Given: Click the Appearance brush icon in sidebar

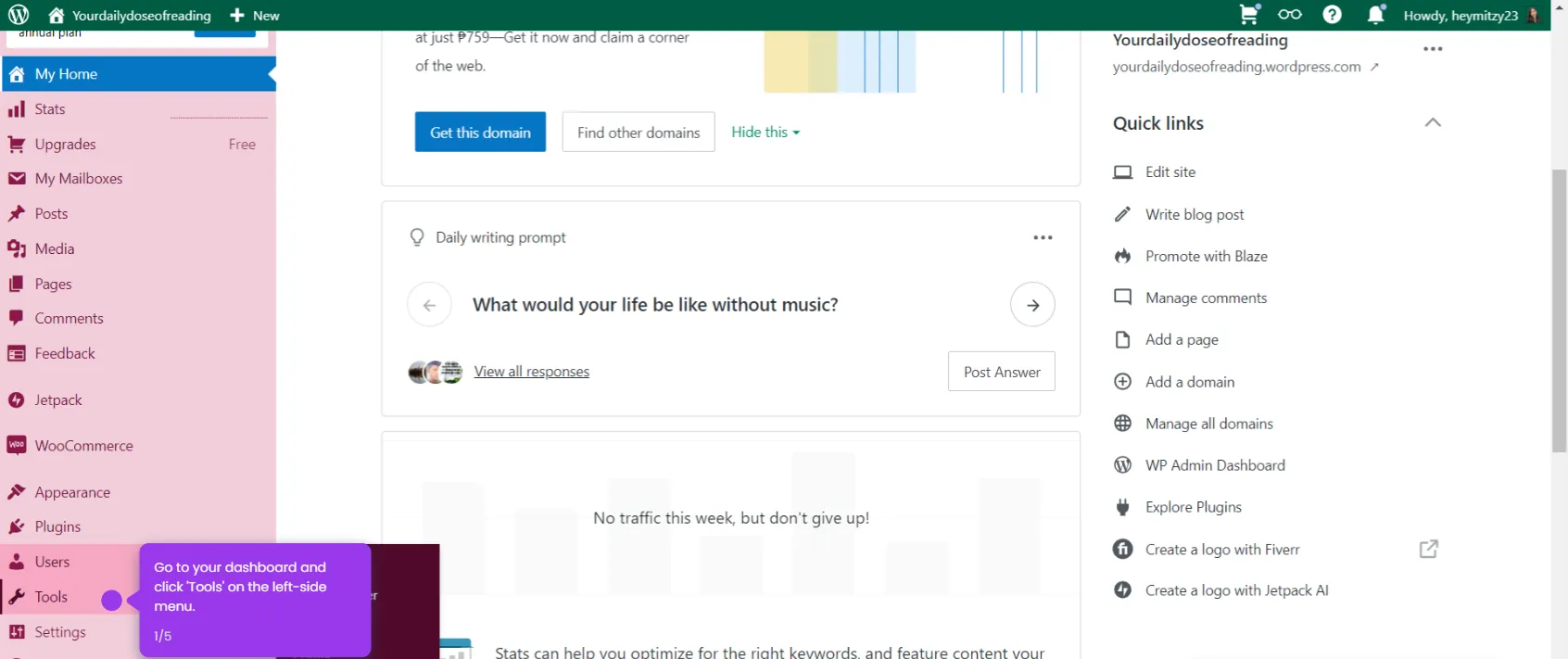Looking at the screenshot, I should coord(17,492).
